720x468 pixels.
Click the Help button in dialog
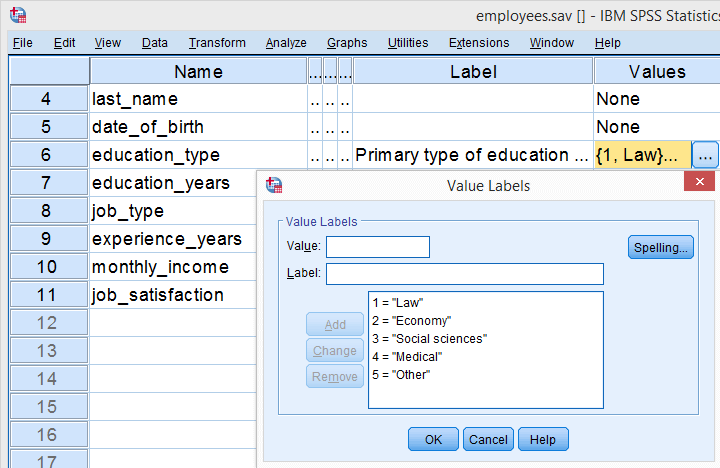pos(543,439)
